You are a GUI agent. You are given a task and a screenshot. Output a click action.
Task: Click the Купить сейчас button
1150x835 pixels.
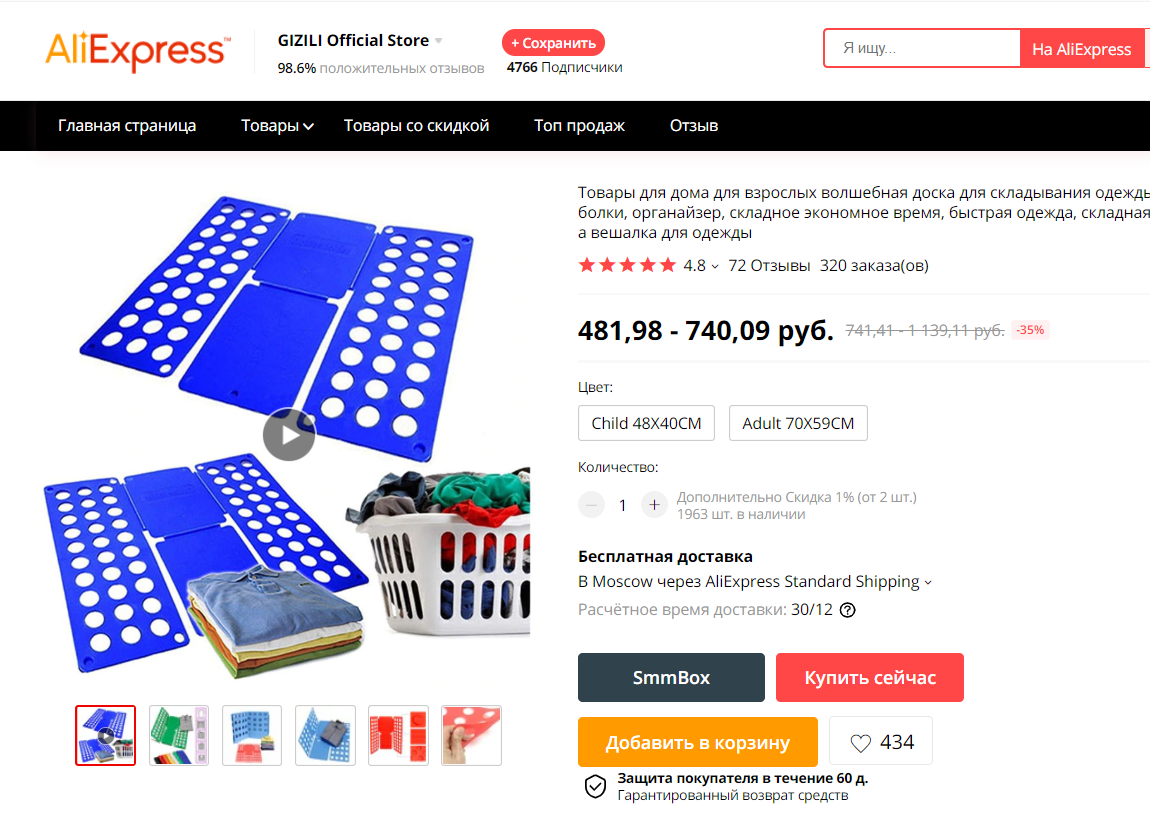pyautogui.click(x=870, y=677)
